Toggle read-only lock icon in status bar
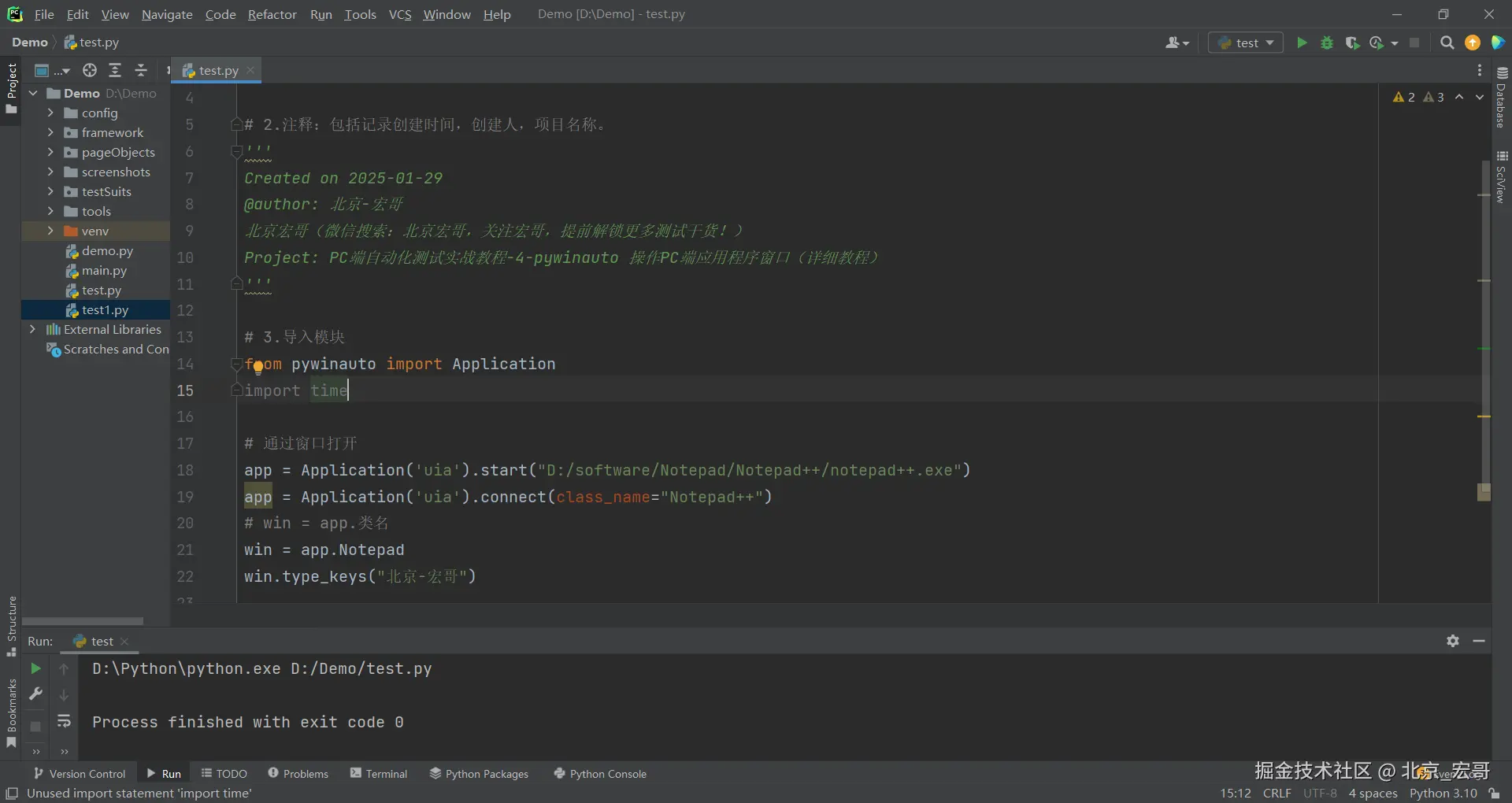Screen dimensions: 1512x803 pyautogui.click(x=1495, y=794)
